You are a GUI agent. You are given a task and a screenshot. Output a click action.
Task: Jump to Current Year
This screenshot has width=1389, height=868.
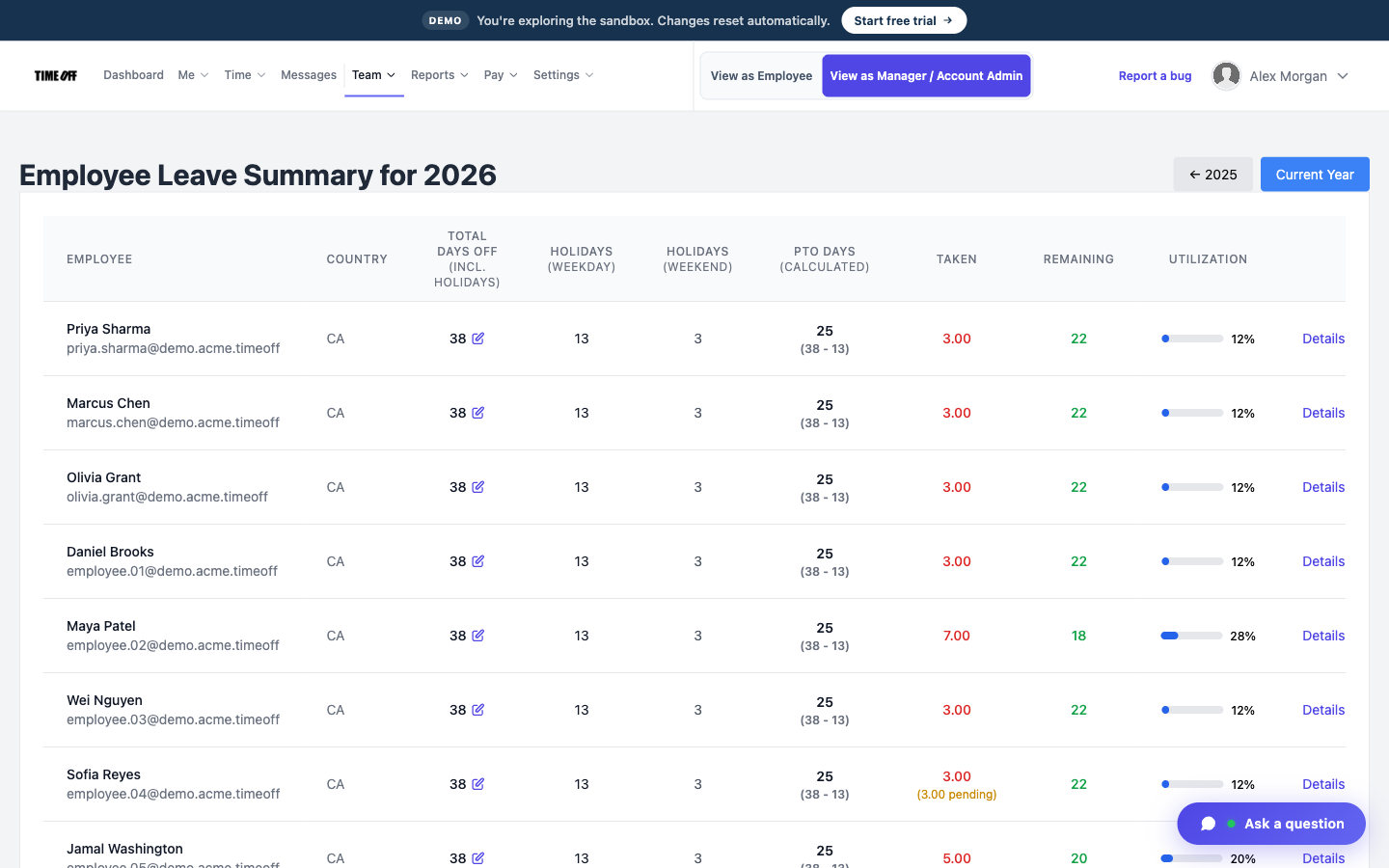click(1315, 175)
